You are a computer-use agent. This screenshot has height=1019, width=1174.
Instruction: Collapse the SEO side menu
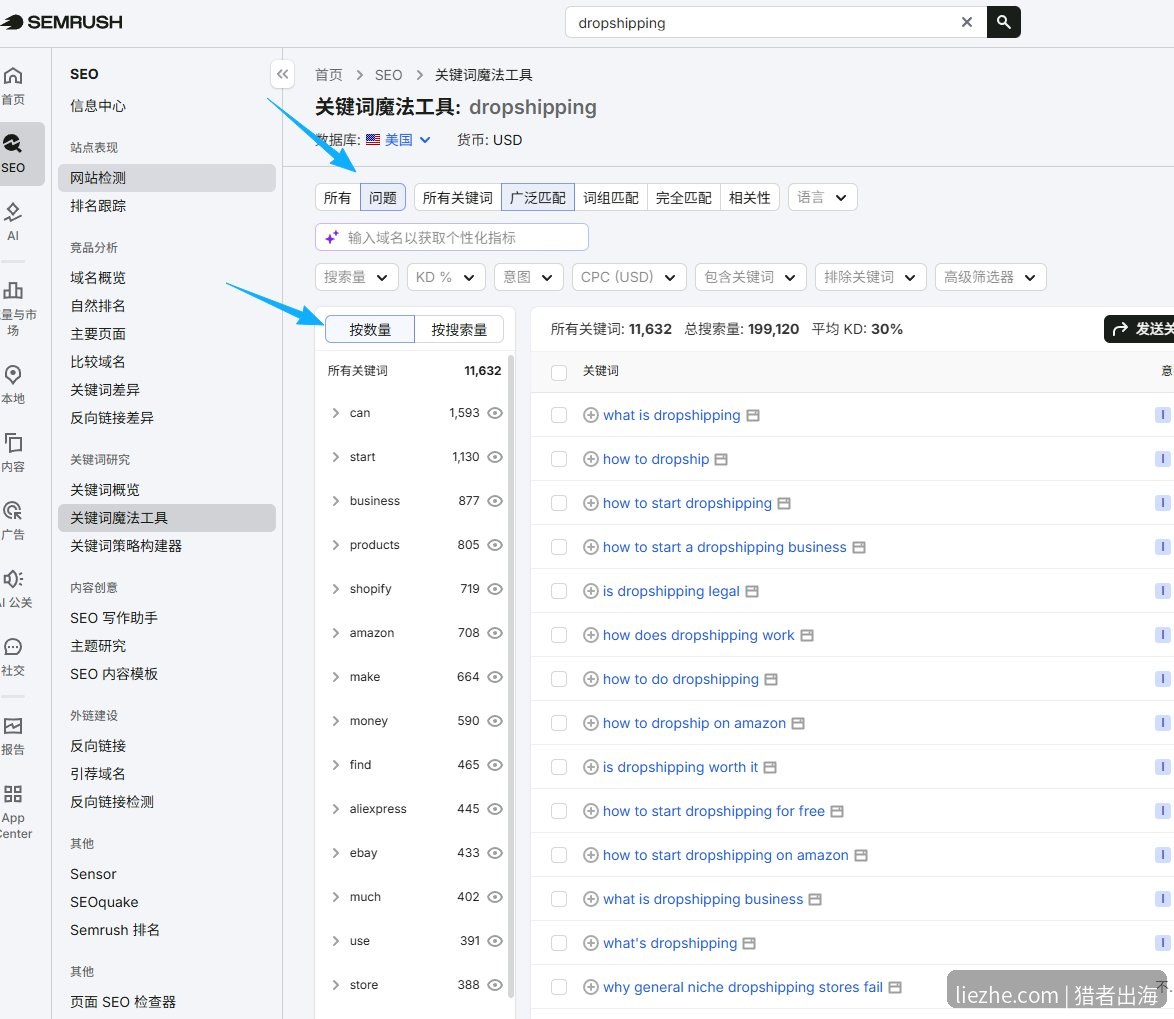coord(282,73)
